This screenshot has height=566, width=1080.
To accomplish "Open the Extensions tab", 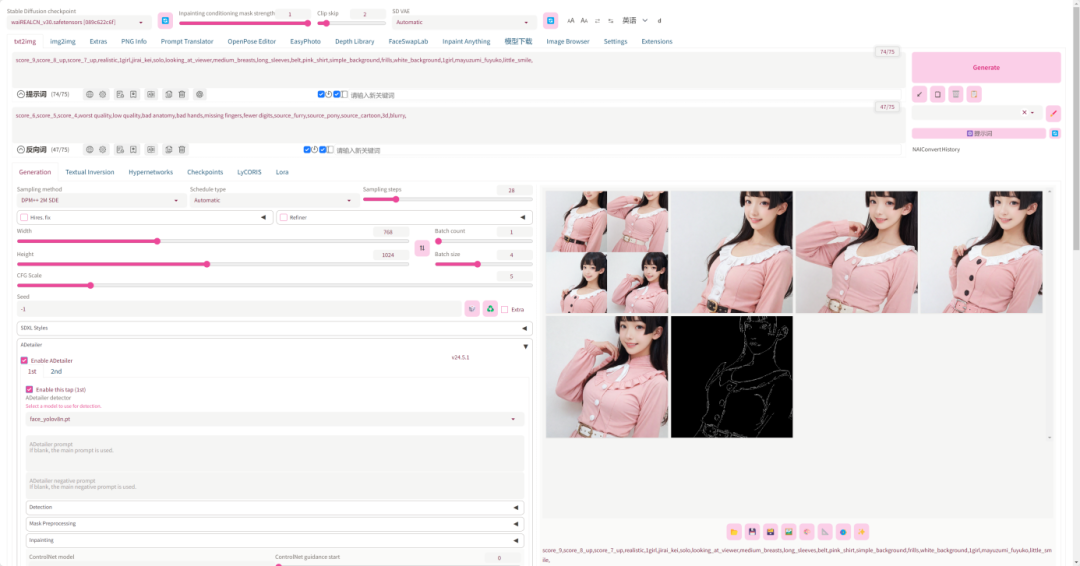I will click(656, 41).
